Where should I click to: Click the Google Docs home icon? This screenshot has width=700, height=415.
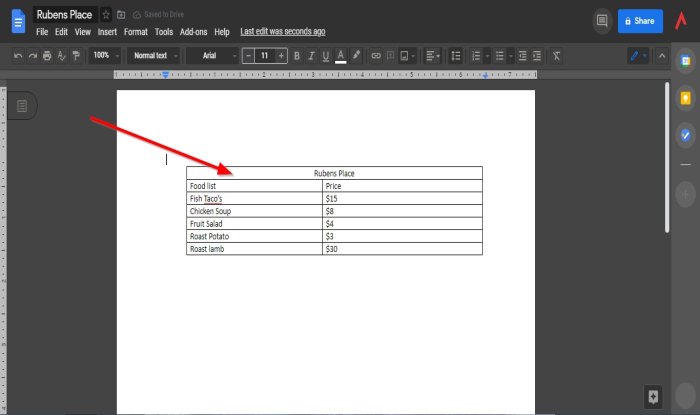point(18,21)
